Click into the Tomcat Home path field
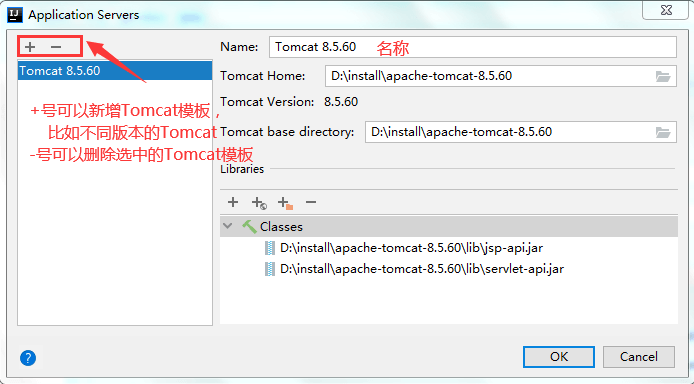The height and width of the screenshot is (384, 694). [x=489, y=76]
